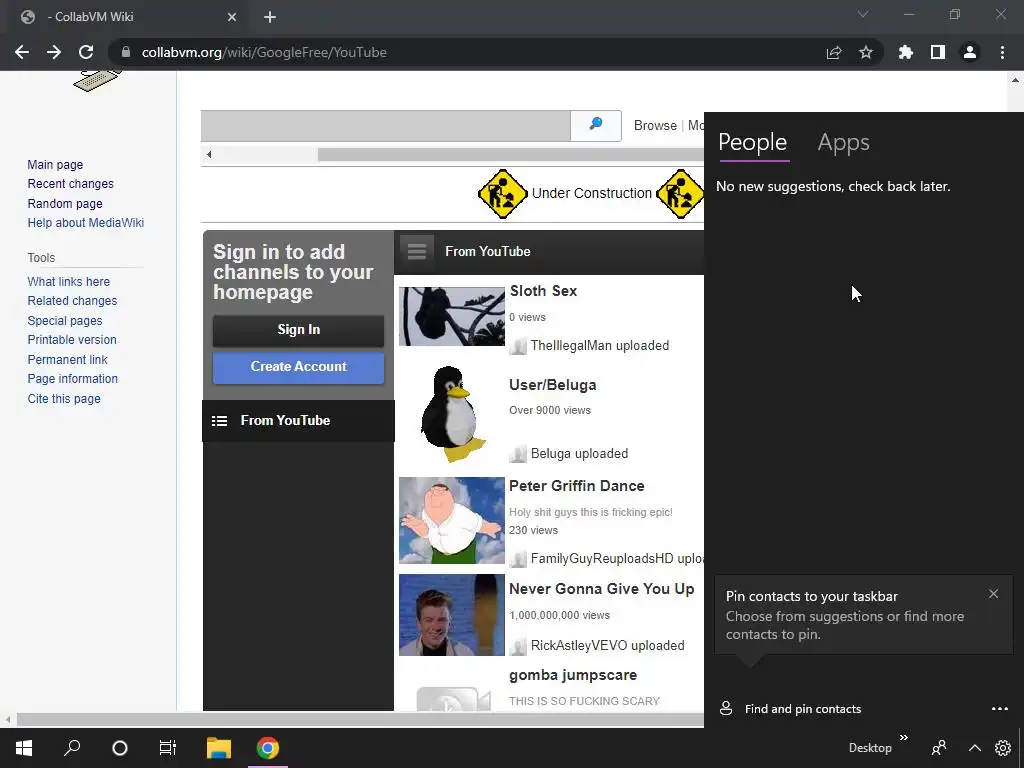Image resolution: width=1024 pixels, height=768 pixels.
Task: Open Printable version link
Action: coord(72,340)
